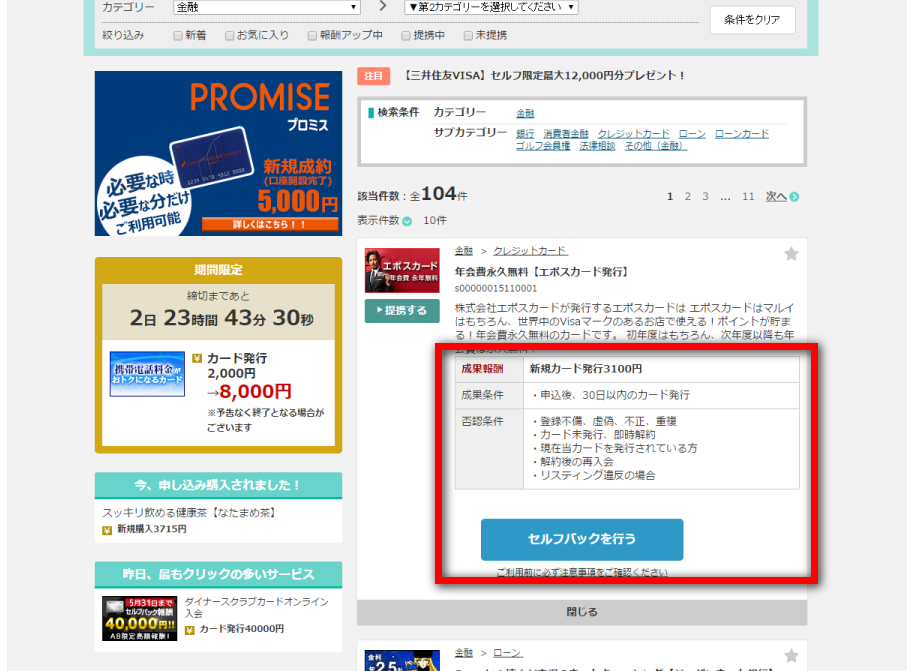Click the yen icon beside 新規購入3715円
This screenshot has width=911, height=671.
point(107,530)
